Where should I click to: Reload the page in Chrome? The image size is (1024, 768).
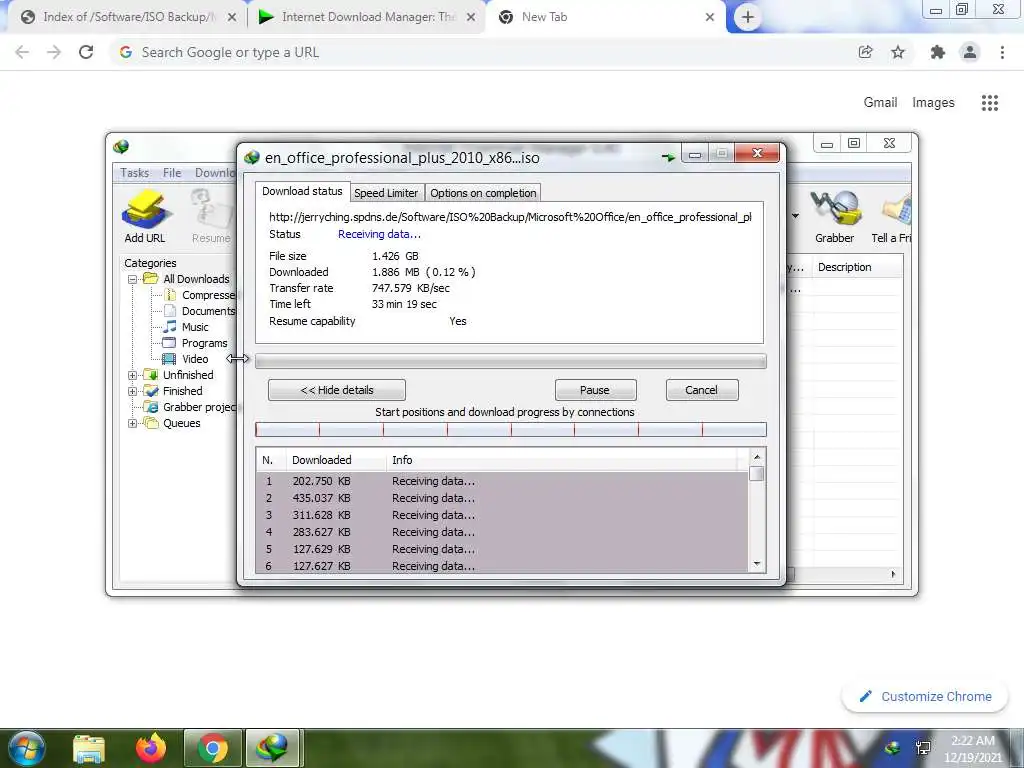click(86, 52)
